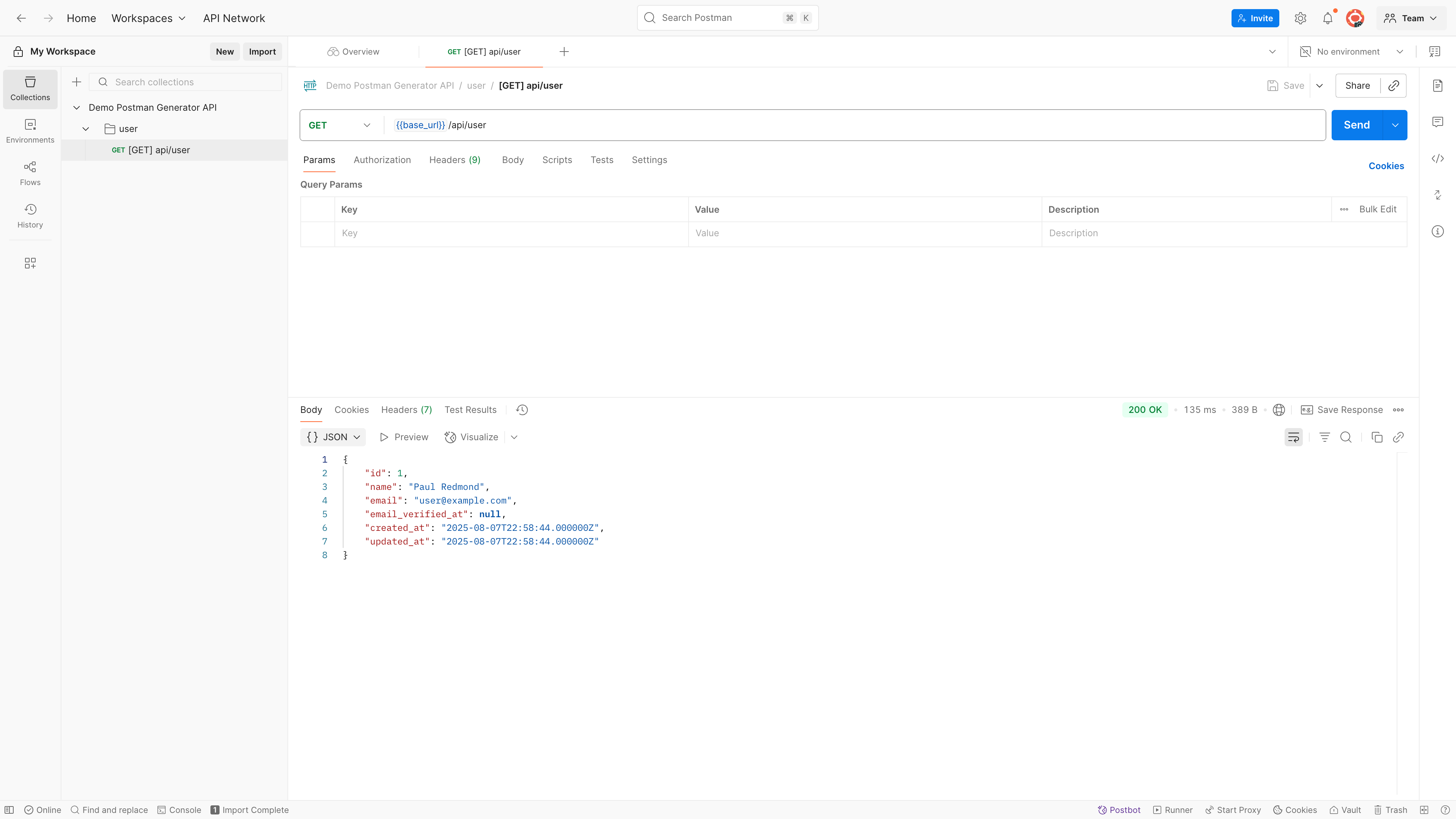Open the environment quick look icon
Image resolution: width=1456 pixels, height=819 pixels.
click(1434, 52)
